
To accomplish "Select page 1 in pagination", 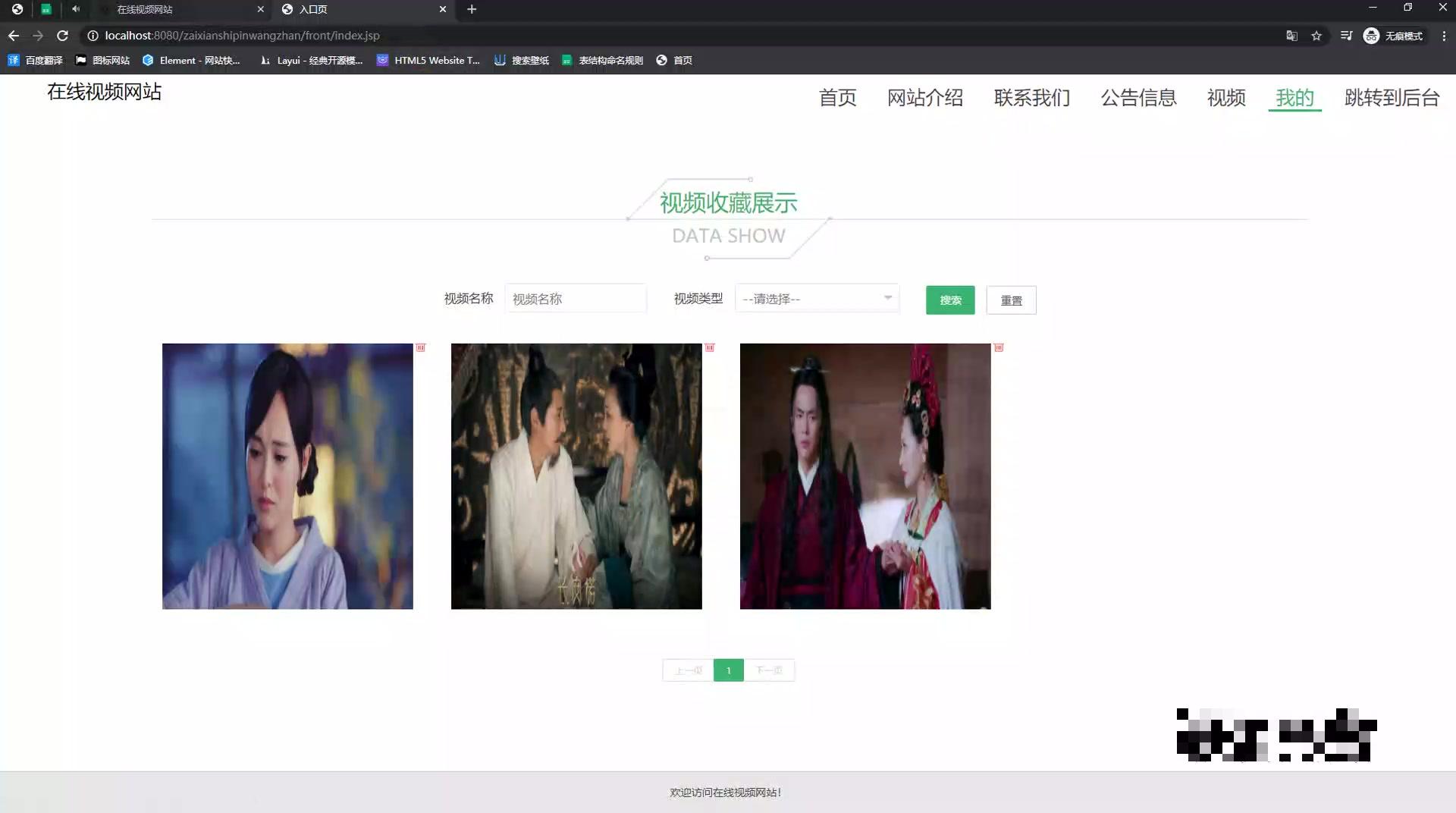I will point(729,670).
